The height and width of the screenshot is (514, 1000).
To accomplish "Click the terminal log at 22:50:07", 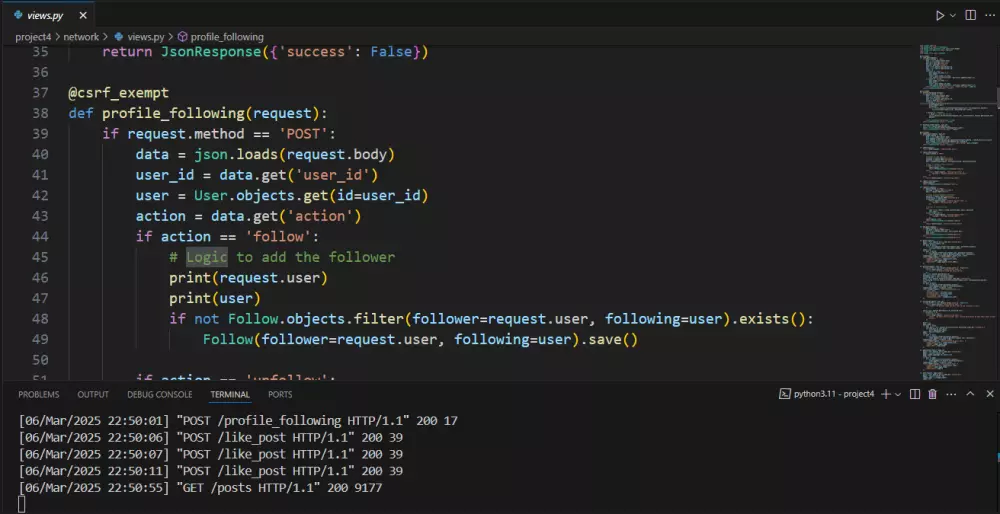I will coord(210,454).
